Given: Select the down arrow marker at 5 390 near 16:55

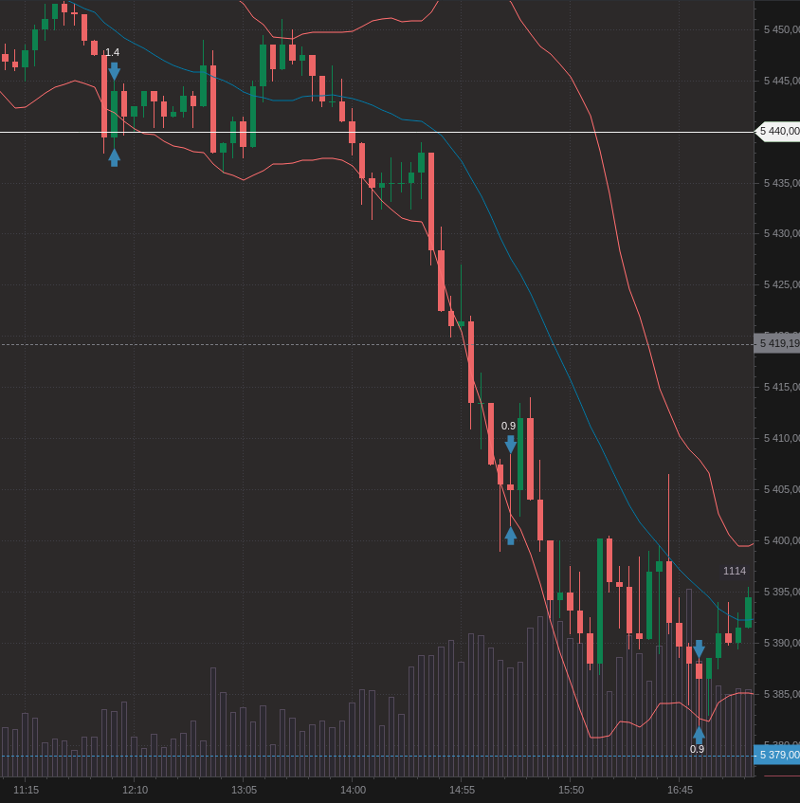Looking at the screenshot, I should pos(699,649).
